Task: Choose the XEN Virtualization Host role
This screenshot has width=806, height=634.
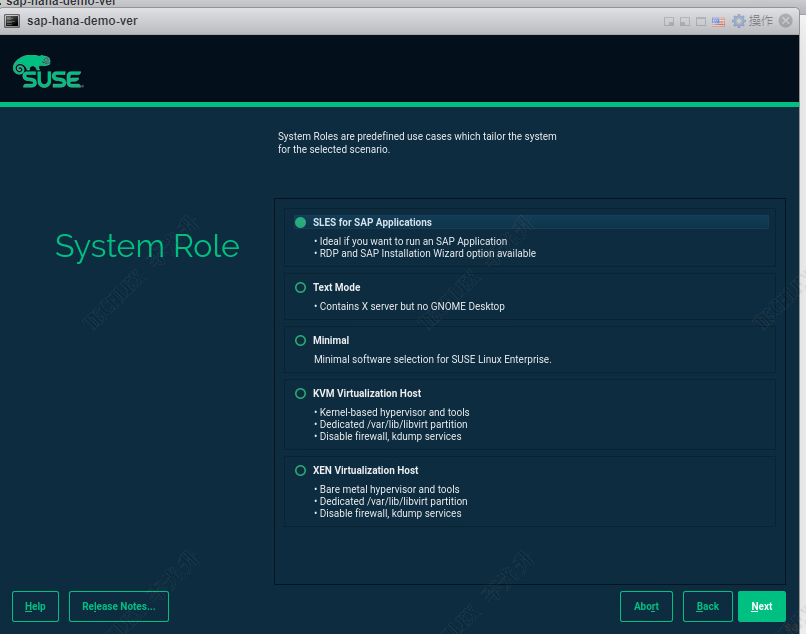Action: (x=301, y=470)
